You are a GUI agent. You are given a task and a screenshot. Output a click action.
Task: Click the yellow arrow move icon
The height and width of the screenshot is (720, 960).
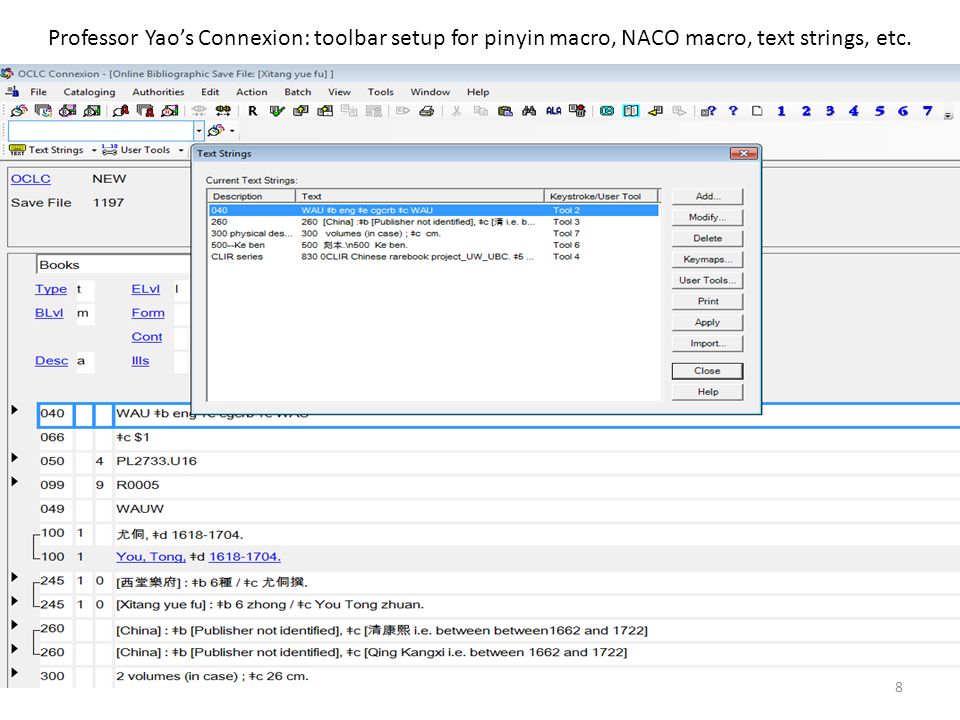click(655, 111)
